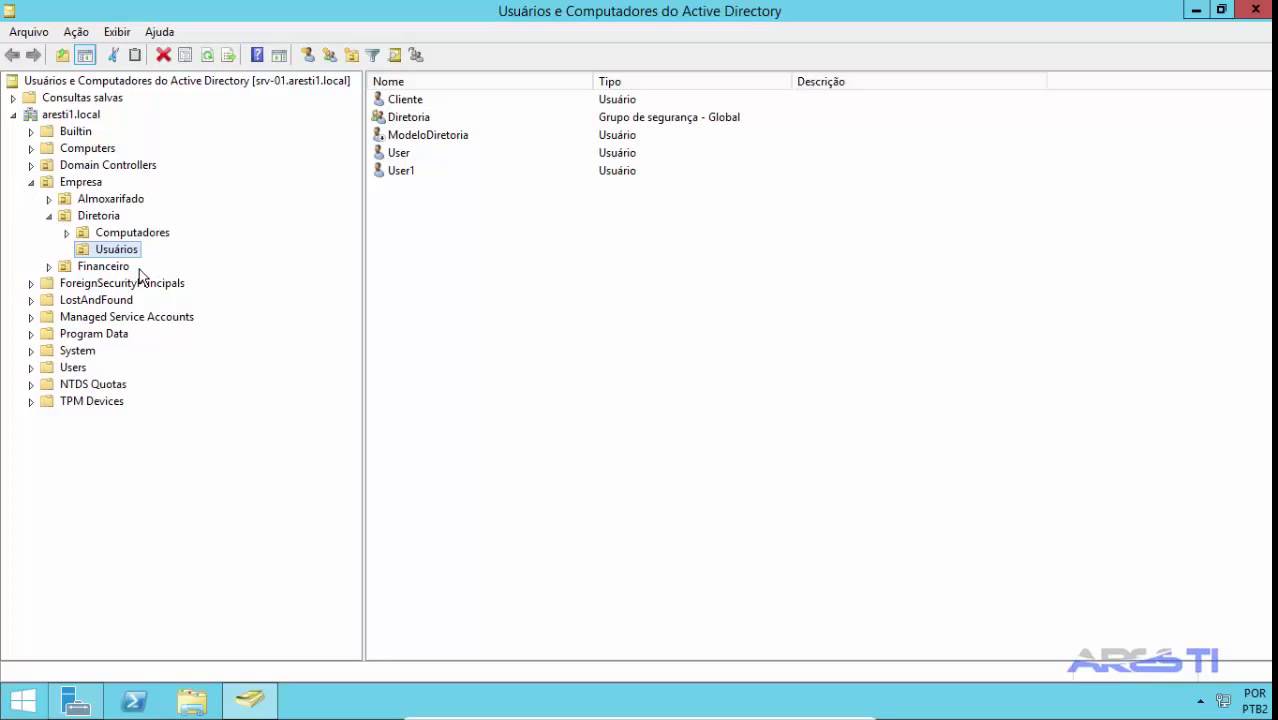
Task: Select the System container in tree
Action: (x=77, y=351)
